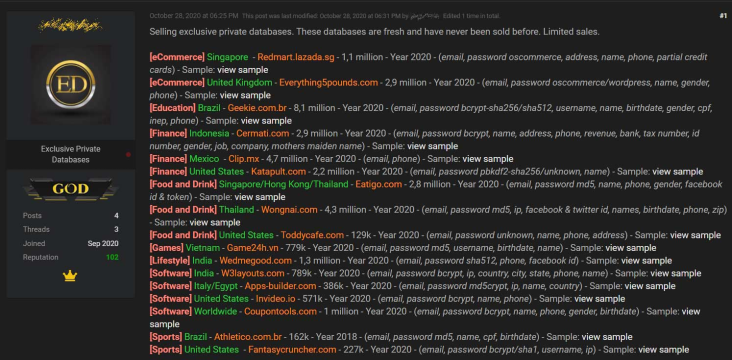Image resolution: width=732 pixels, height=360 pixels.
Task: Click the Everything5pounds.com site name
Action: click(328, 83)
